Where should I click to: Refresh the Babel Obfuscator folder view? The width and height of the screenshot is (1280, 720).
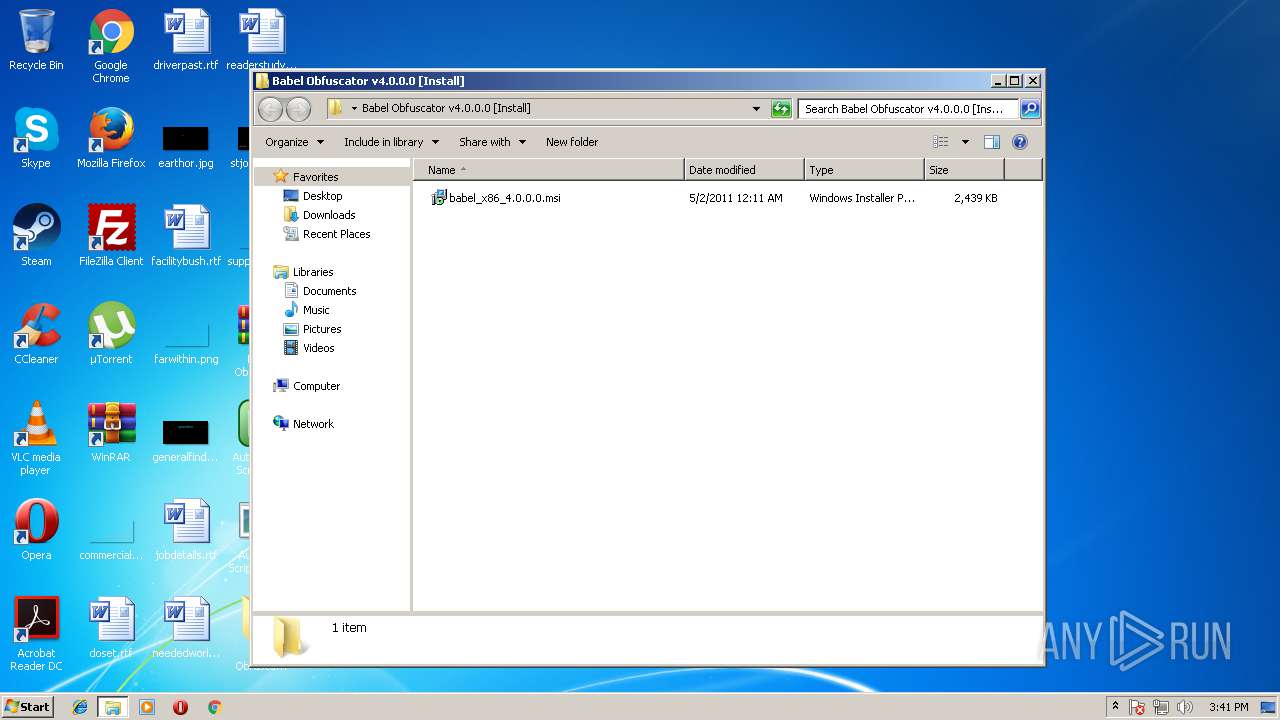coord(781,109)
